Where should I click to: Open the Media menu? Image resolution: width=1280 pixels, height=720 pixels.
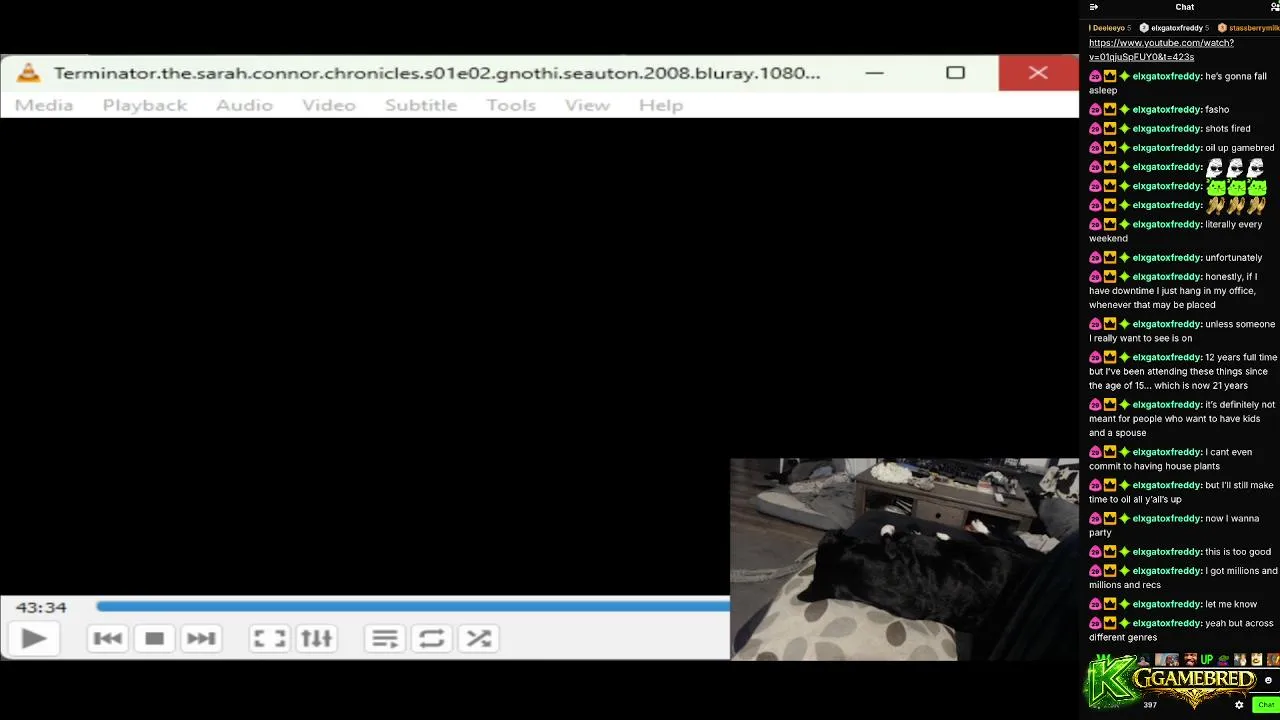click(44, 105)
